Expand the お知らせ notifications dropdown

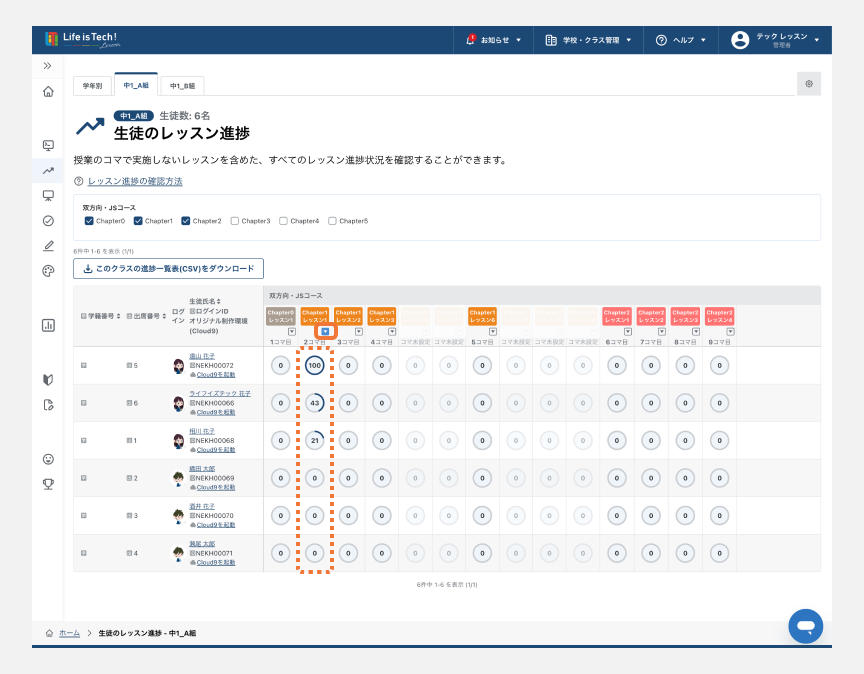click(494, 40)
